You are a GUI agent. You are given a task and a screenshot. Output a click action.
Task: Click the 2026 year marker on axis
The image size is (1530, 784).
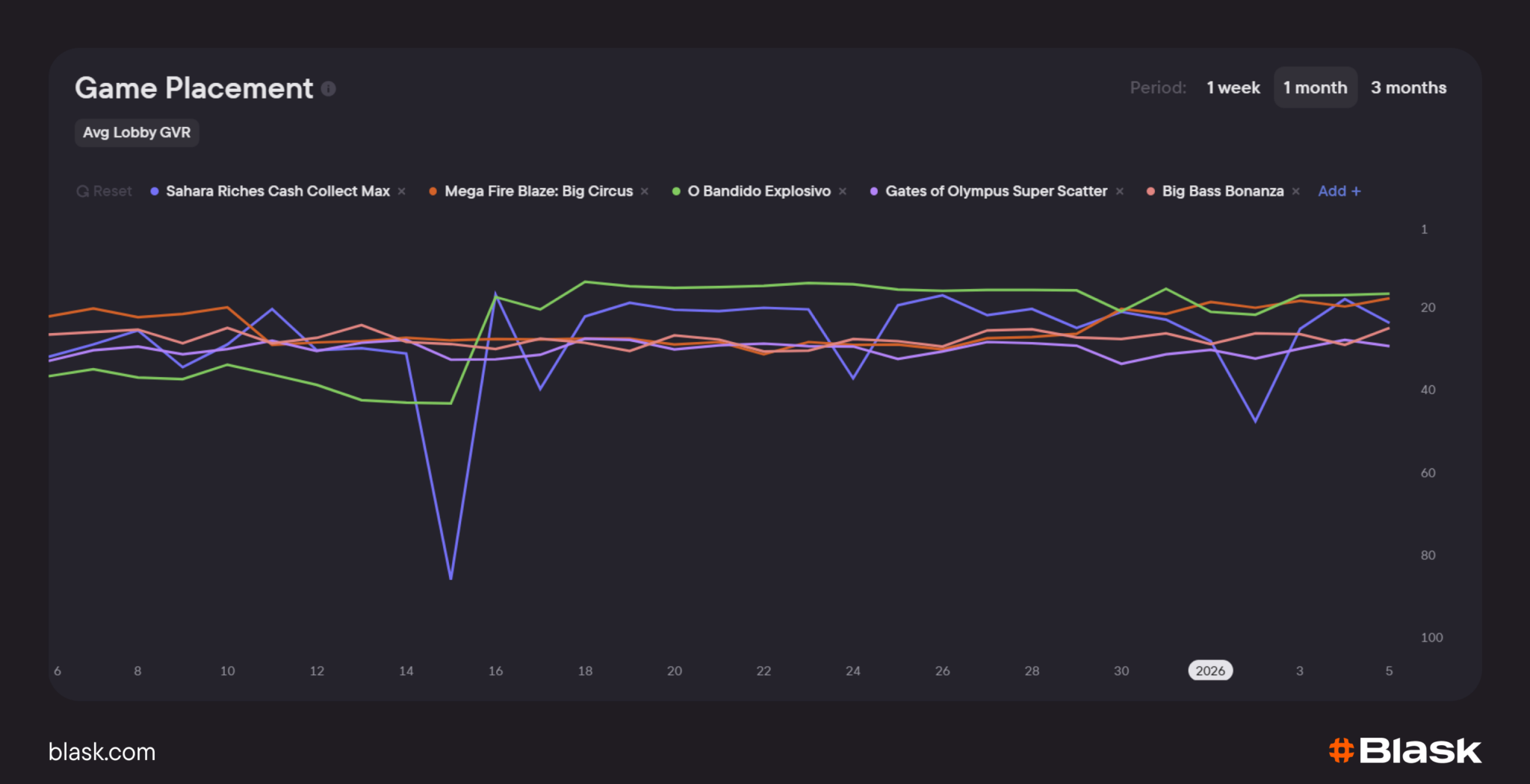click(x=1210, y=671)
